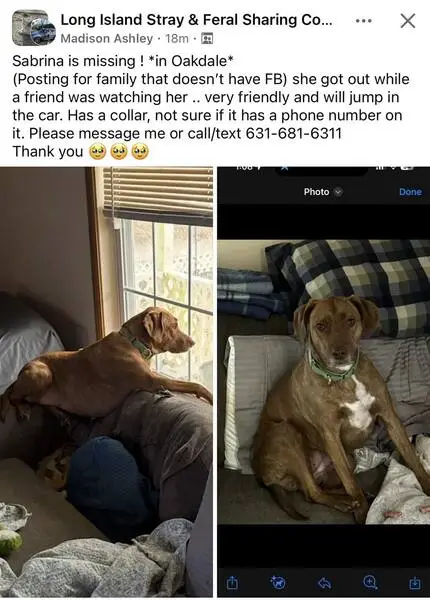Click the first pleading face emoji
430x600 pixels.
point(98,152)
